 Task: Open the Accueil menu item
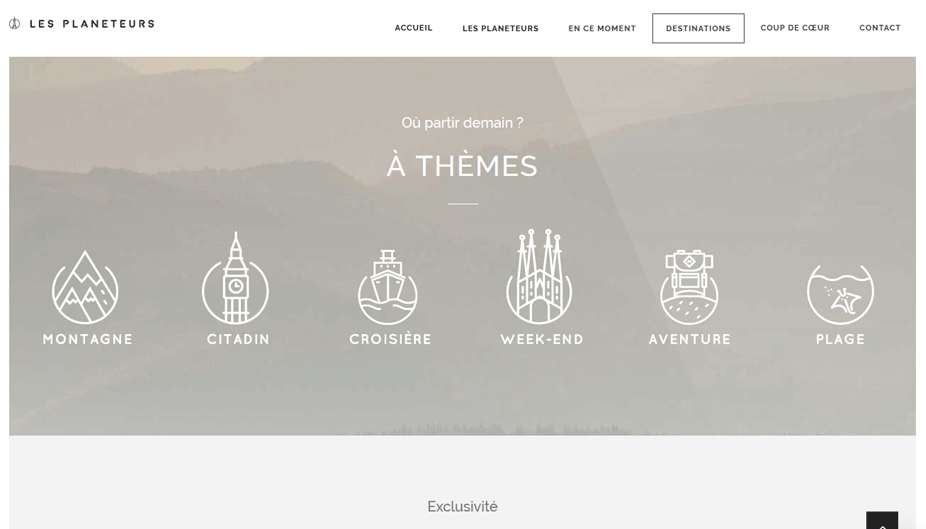pos(413,28)
